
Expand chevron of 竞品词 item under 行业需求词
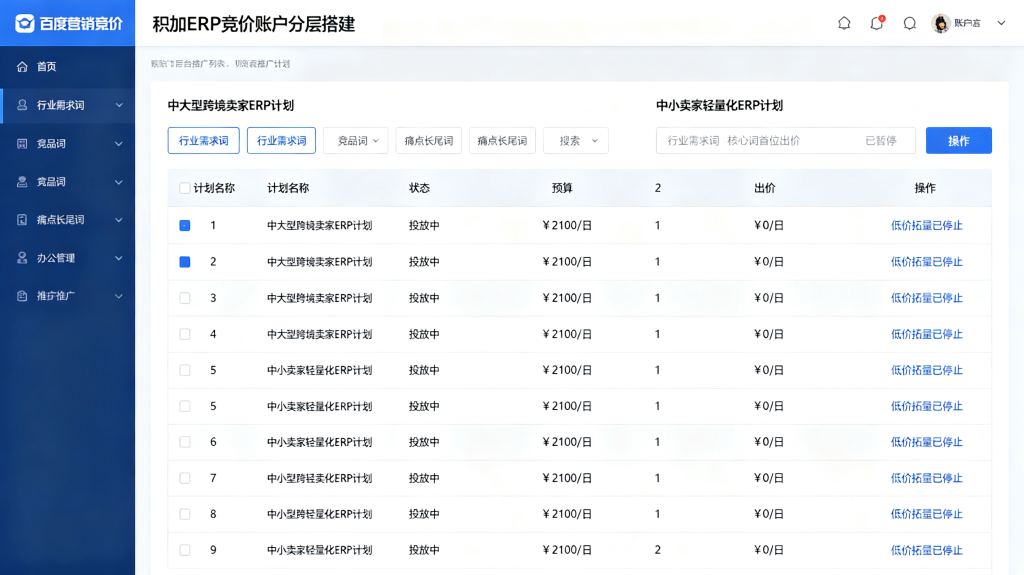(119, 144)
